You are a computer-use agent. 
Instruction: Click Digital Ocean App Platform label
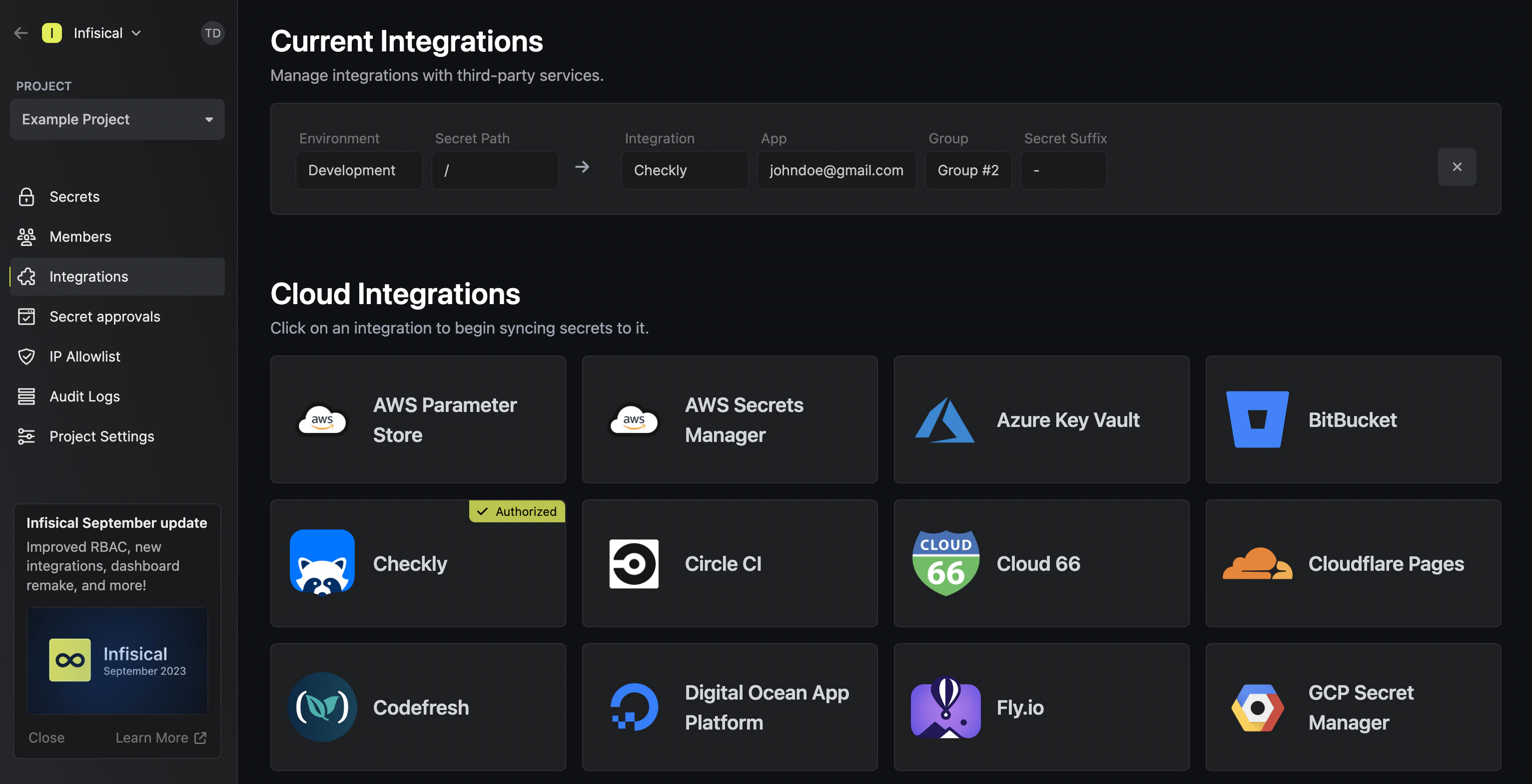[766, 707]
